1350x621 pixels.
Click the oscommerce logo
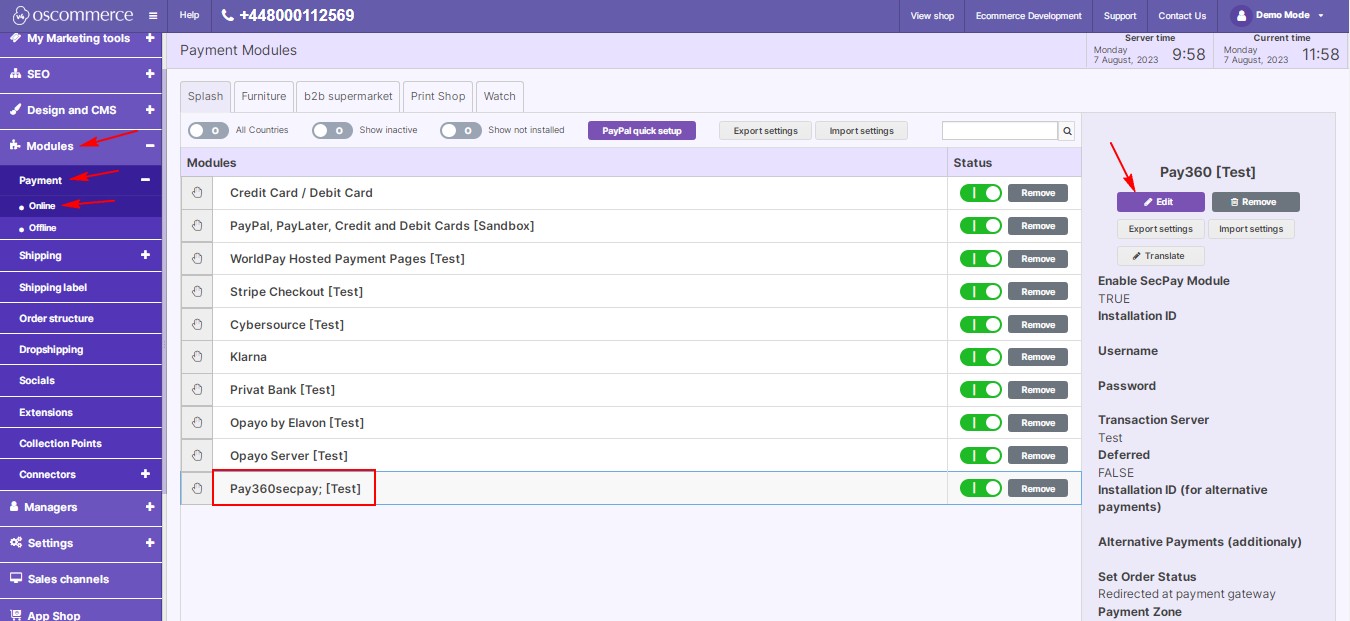[72, 15]
